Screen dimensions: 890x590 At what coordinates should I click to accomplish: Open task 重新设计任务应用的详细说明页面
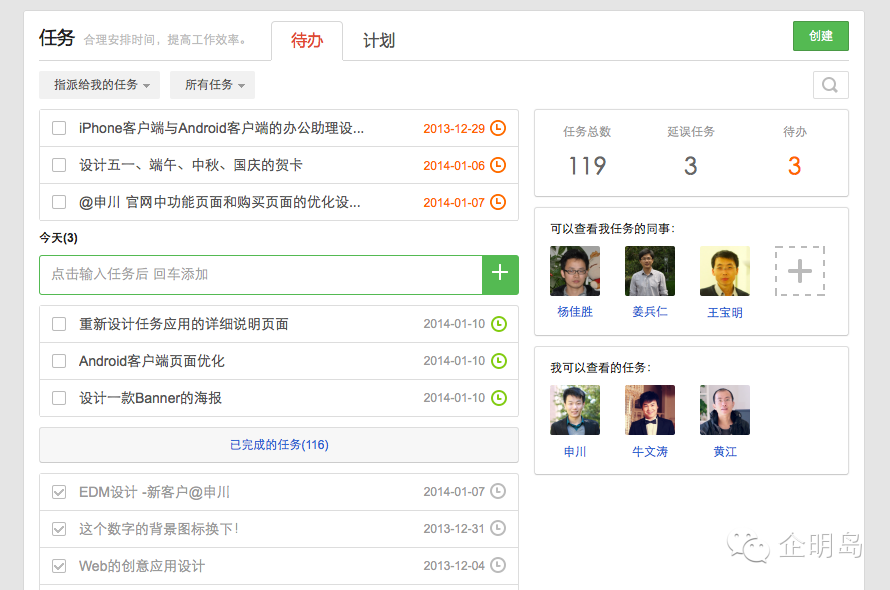(x=183, y=324)
